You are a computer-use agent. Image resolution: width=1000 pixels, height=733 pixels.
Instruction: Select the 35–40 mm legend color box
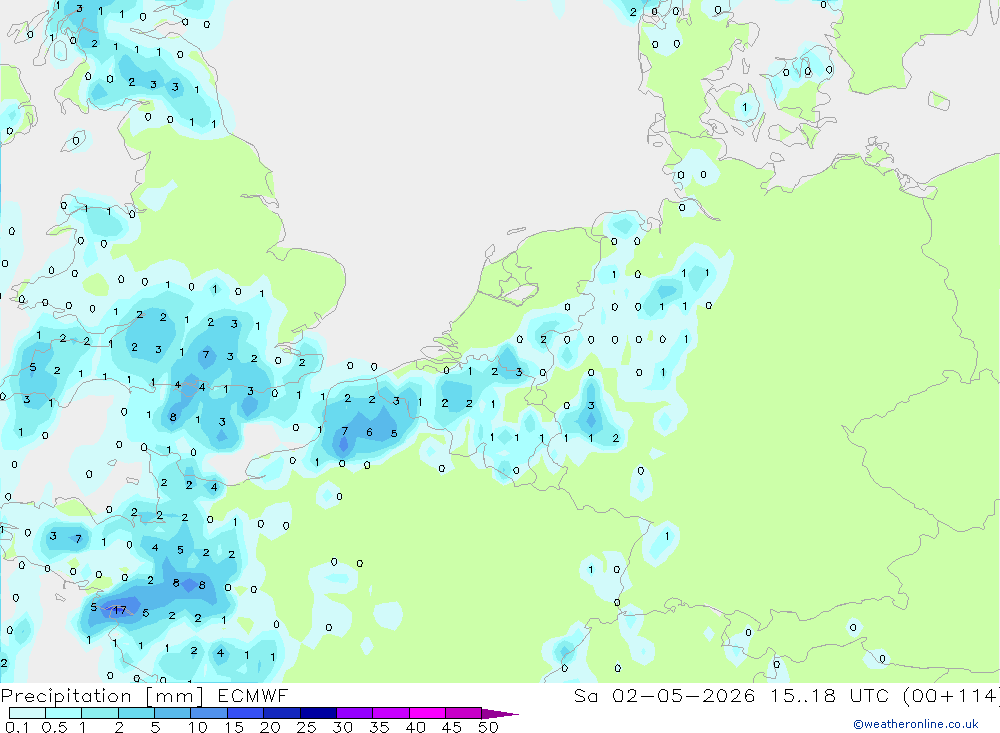[x=391, y=713]
